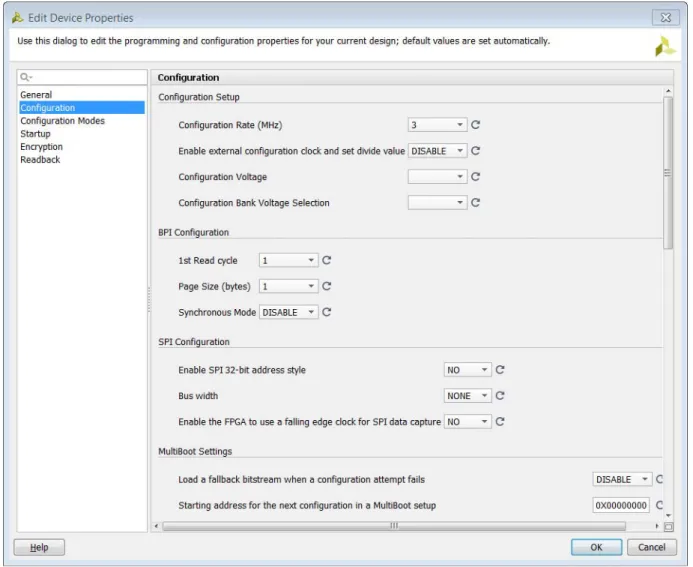Reset Configuration Voltage to default
The image size is (693, 567).
tap(475, 177)
